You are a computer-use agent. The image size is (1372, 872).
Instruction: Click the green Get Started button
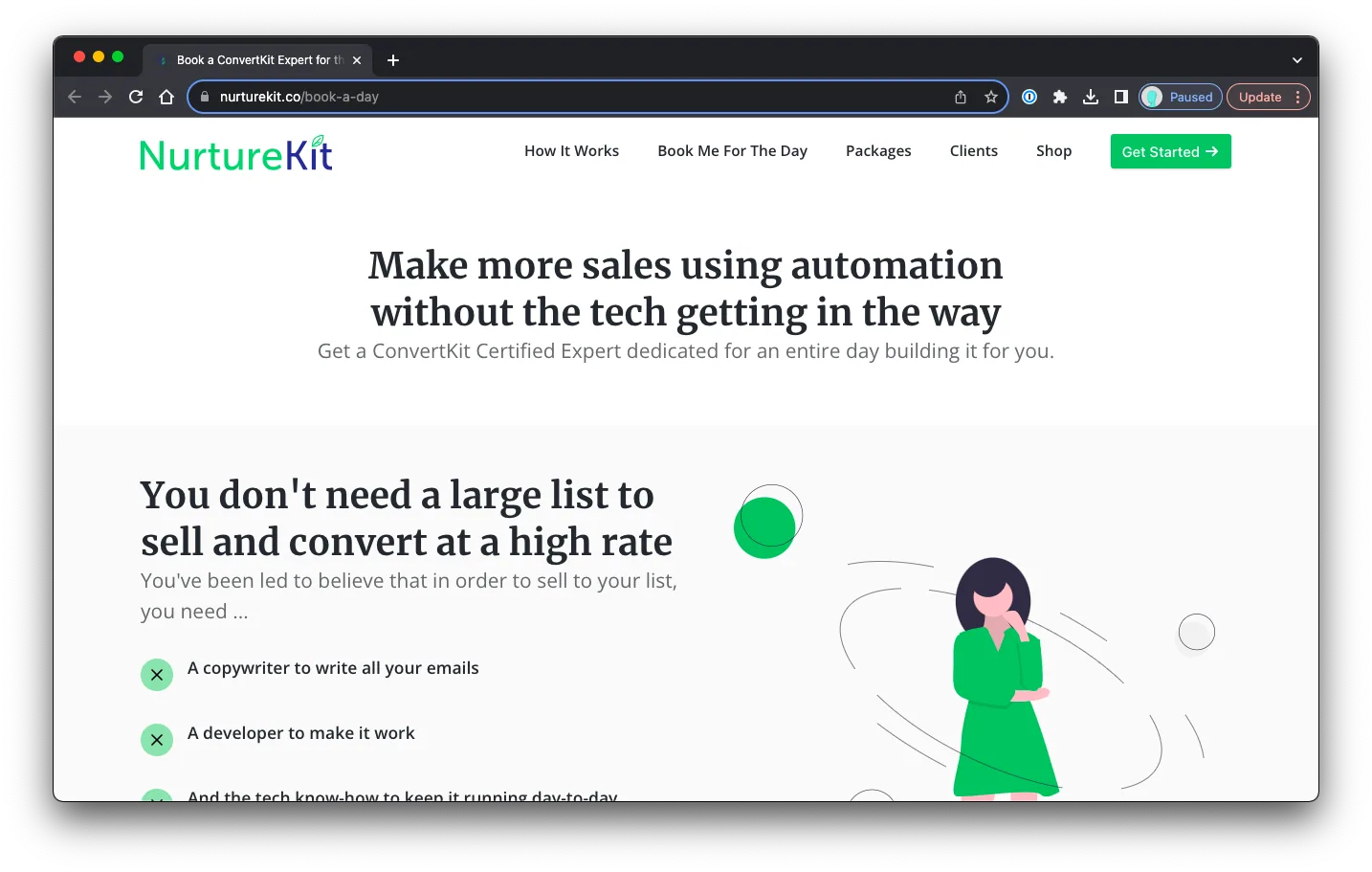click(x=1170, y=151)
